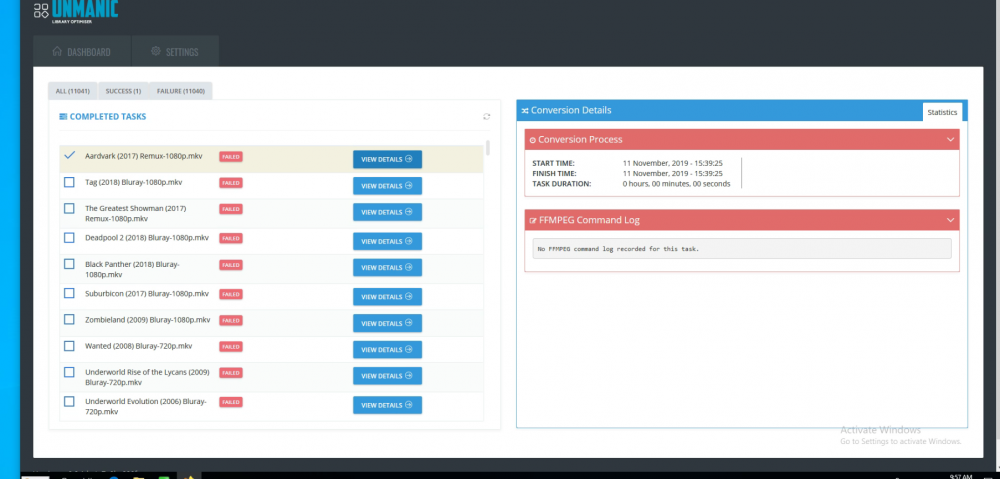Open the Settings page
The image size is (1000, 479).
[175, 52]
